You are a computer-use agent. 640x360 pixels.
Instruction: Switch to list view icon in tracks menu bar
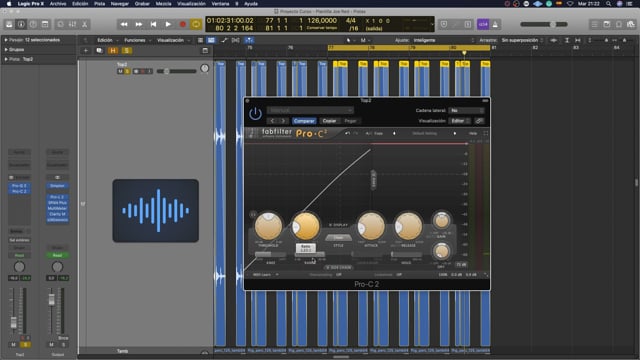coord(200,40)
